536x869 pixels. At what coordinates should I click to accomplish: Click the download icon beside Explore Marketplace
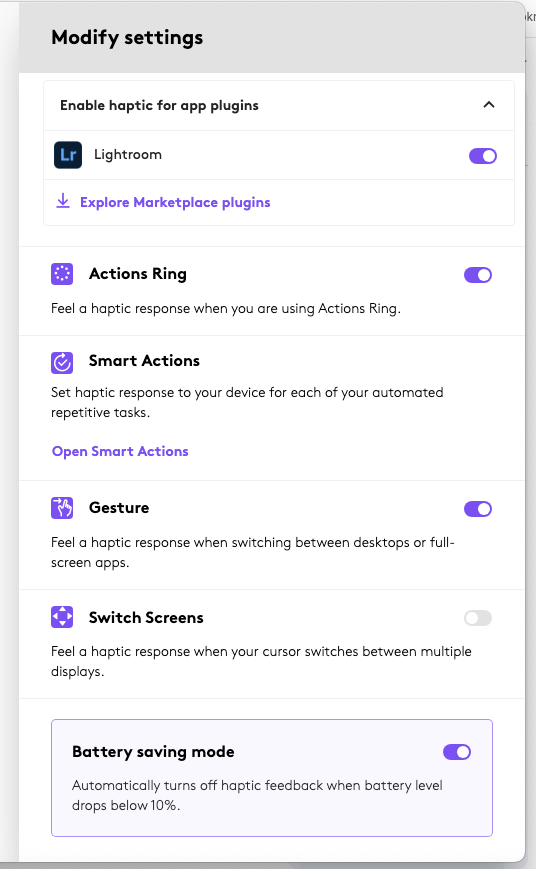point(63,201)
